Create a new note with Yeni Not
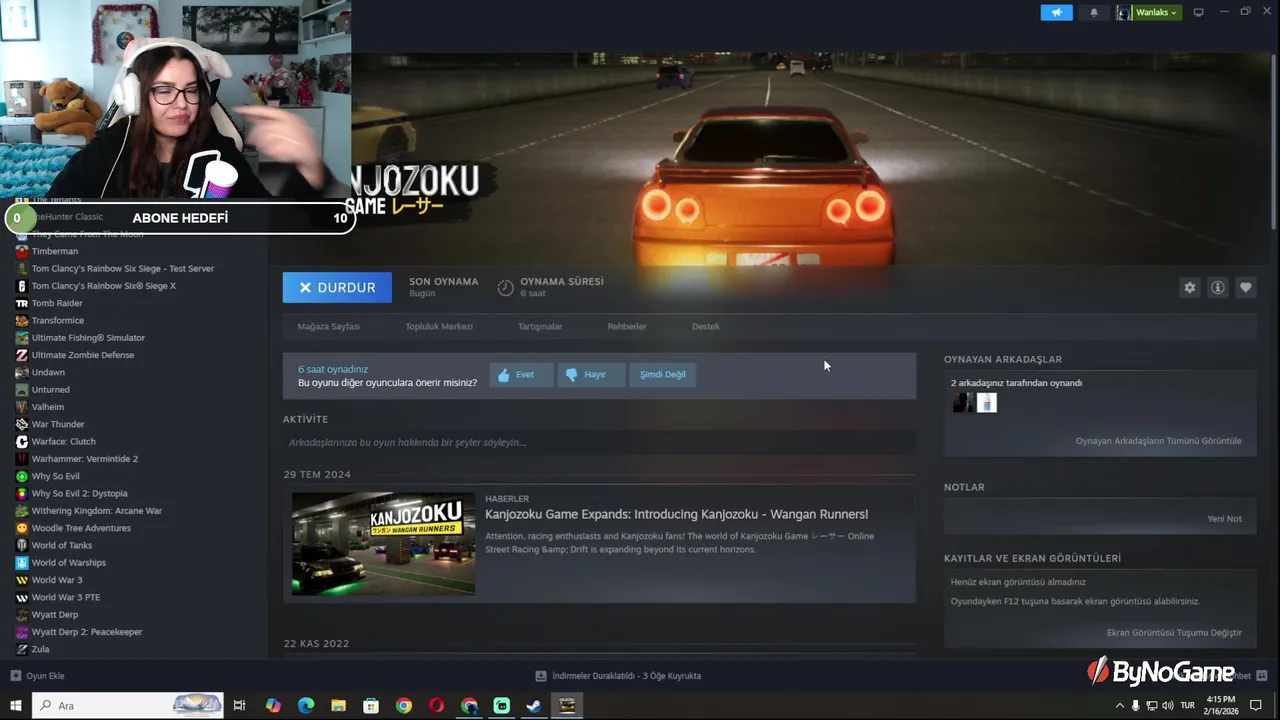This screenshot has height=720, width=1280. point(1224,519)
